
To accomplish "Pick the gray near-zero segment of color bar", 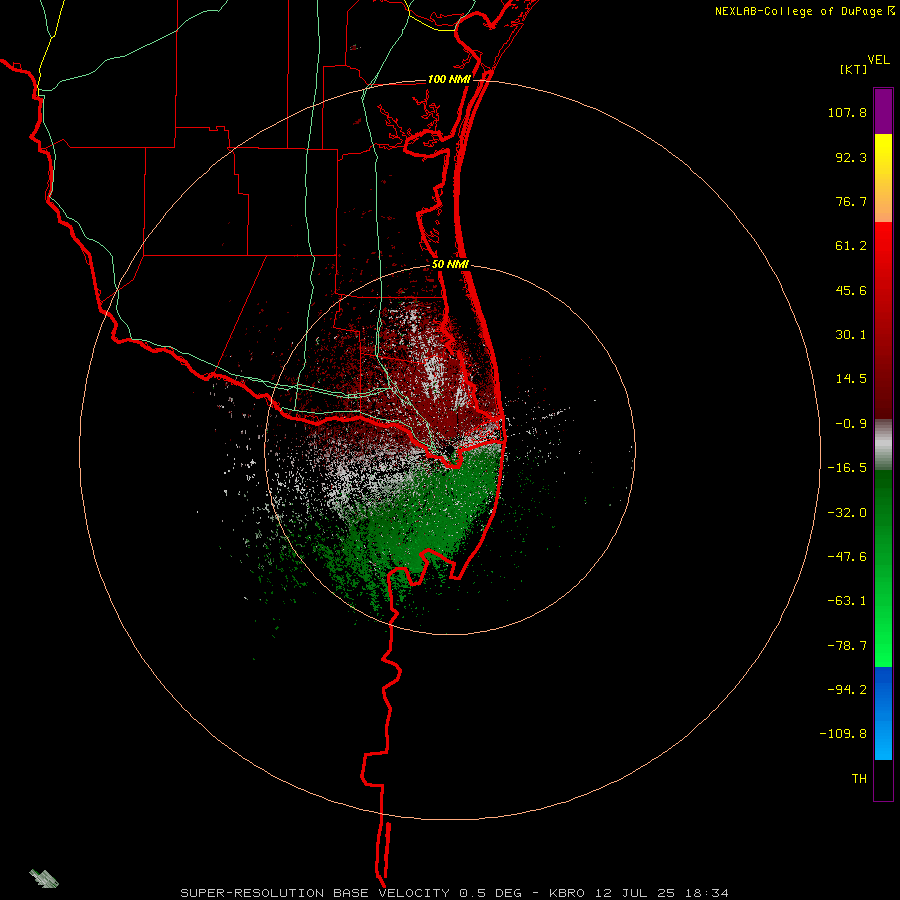I will coord(883,442).
